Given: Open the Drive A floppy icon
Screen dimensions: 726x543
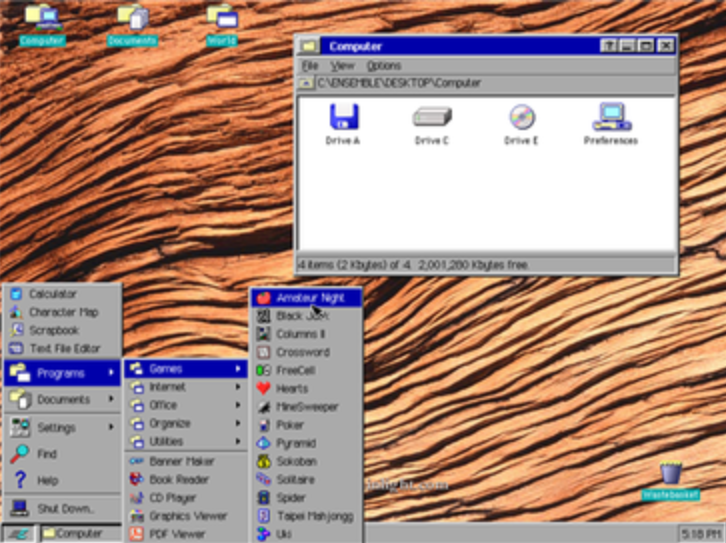Looking at the screenshot, I should point(344,117).
